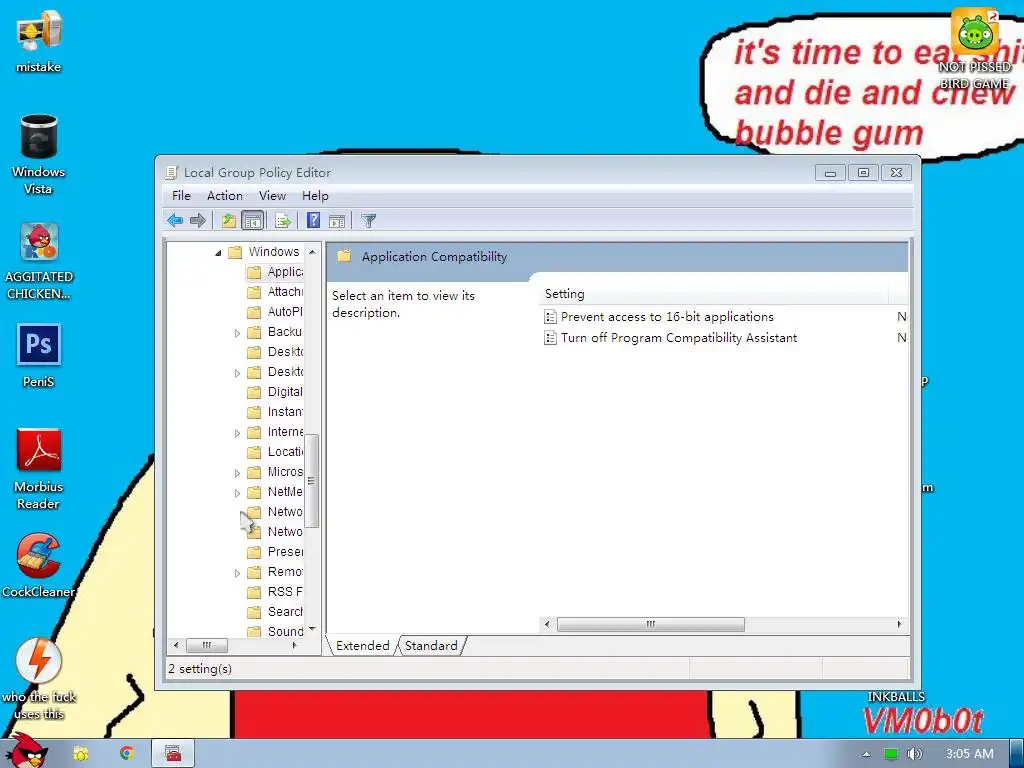Image resolution: width=1024 pixels, height=768 pixels.
Task: Select the Locati tree folder
Action: [275, 452]
